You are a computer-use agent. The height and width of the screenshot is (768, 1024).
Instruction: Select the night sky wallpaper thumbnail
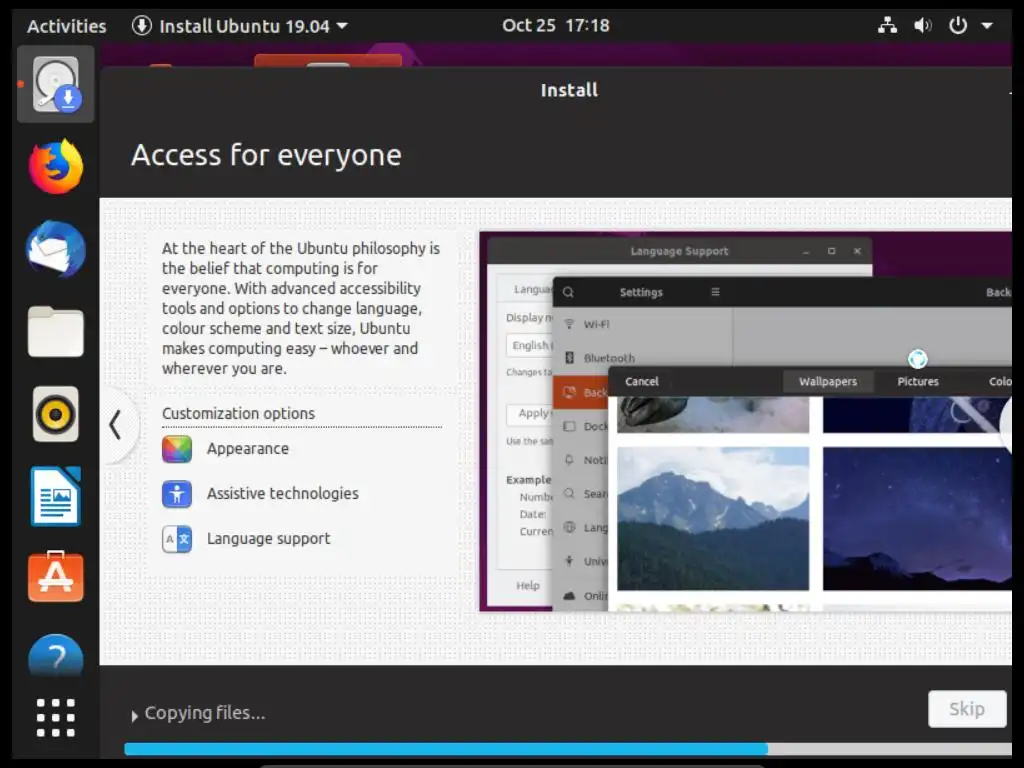(x=918, y=519)
